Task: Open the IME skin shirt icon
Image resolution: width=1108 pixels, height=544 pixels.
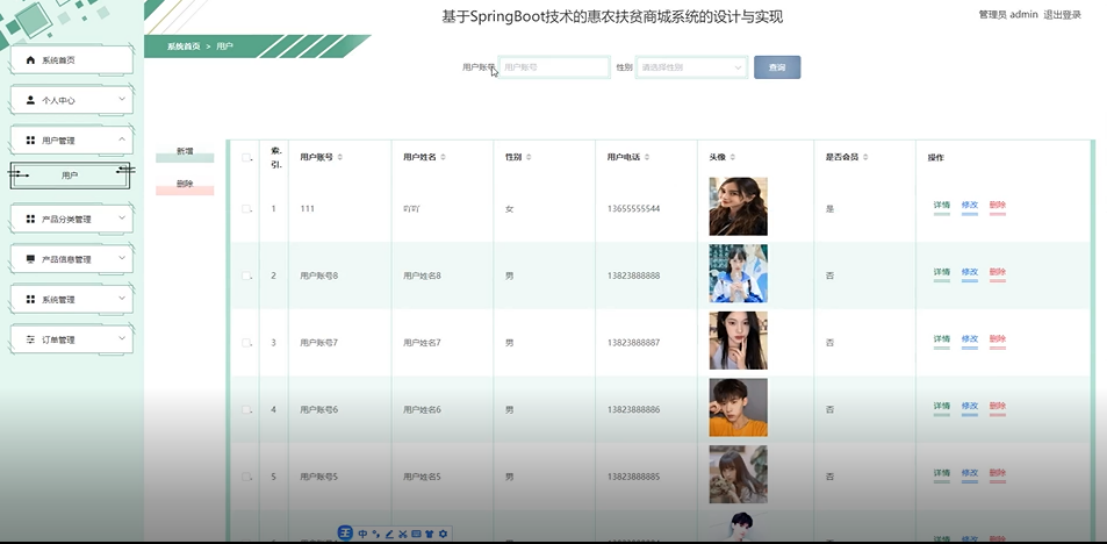Action: click(429, 534)
